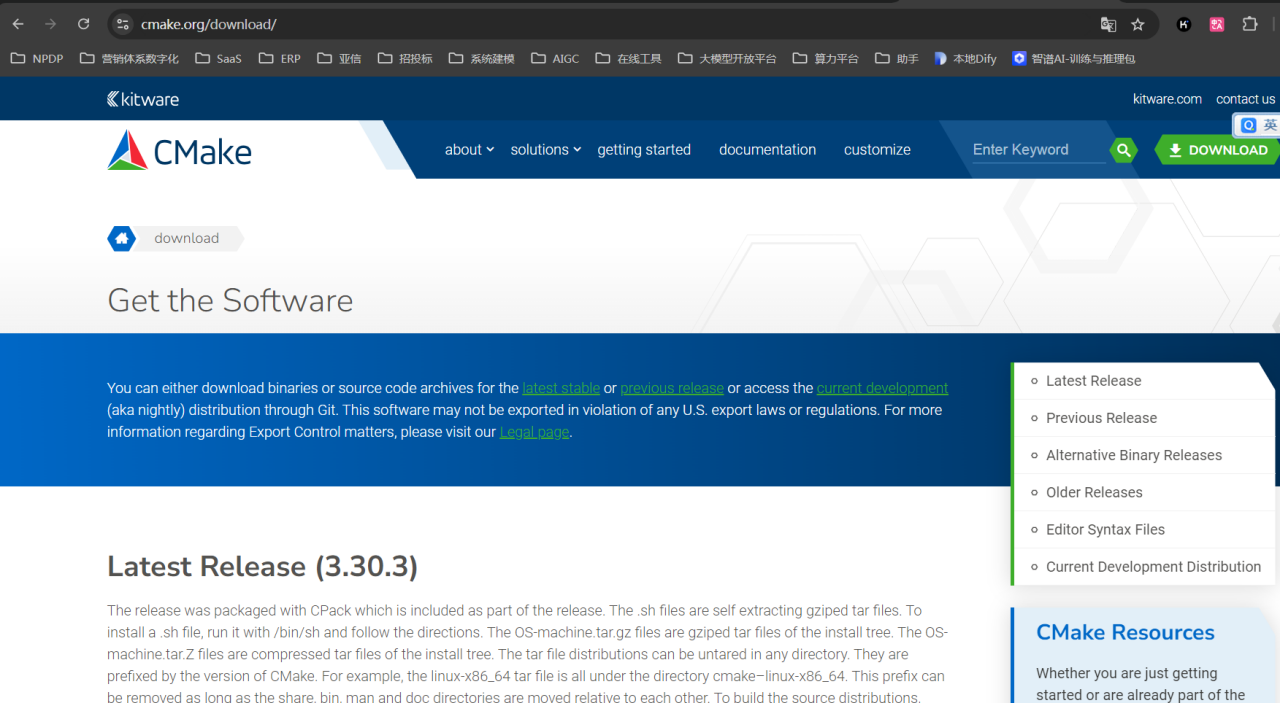Click the CMake Resources heading
The image size is (1280, 703).
pyautogui.click(x=1125, y=632)
